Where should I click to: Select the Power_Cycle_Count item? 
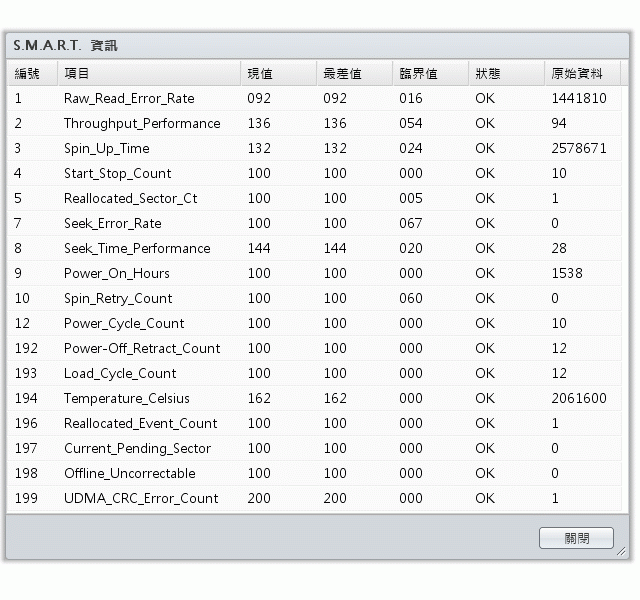pos(124,323)
